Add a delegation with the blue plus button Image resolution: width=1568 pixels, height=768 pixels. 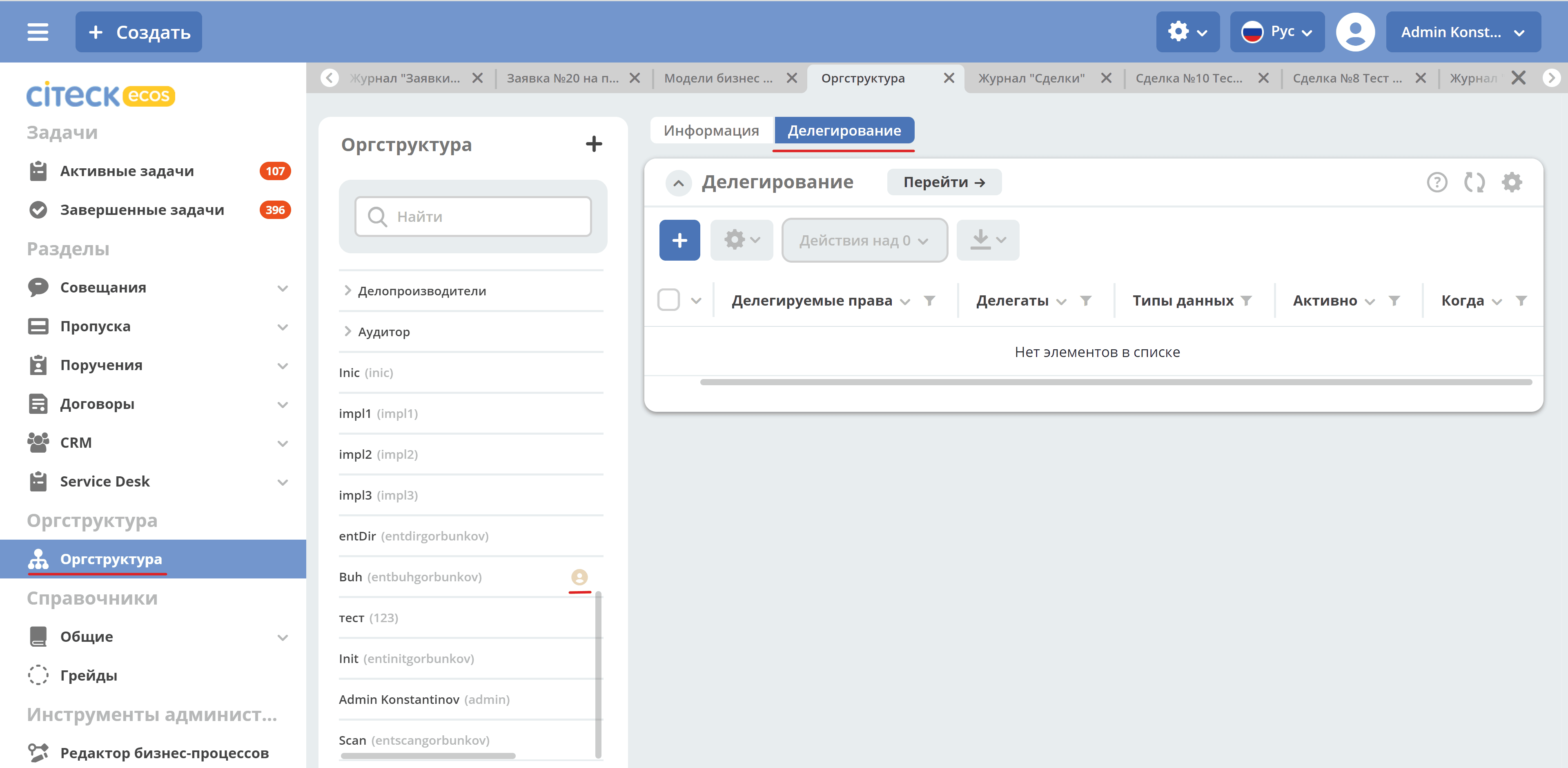point(679,240)
